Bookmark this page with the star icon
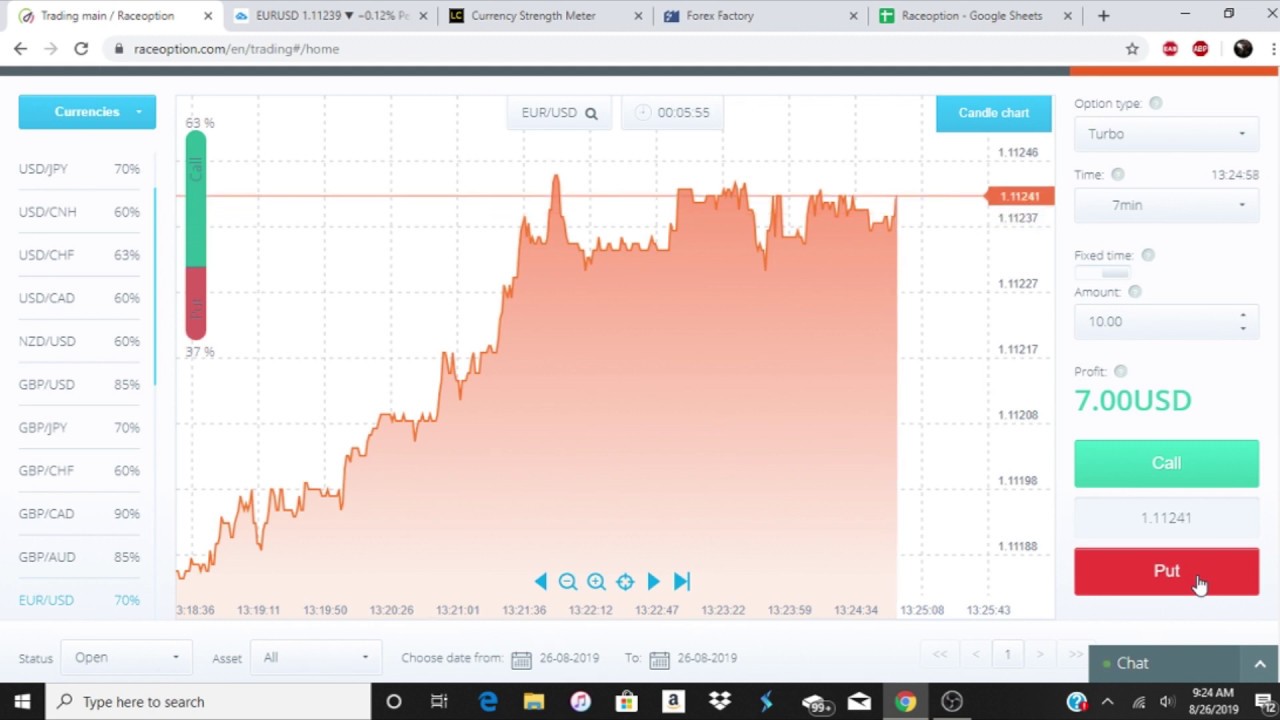This screenshot has height=720, width=1280. coord(1132,48)
